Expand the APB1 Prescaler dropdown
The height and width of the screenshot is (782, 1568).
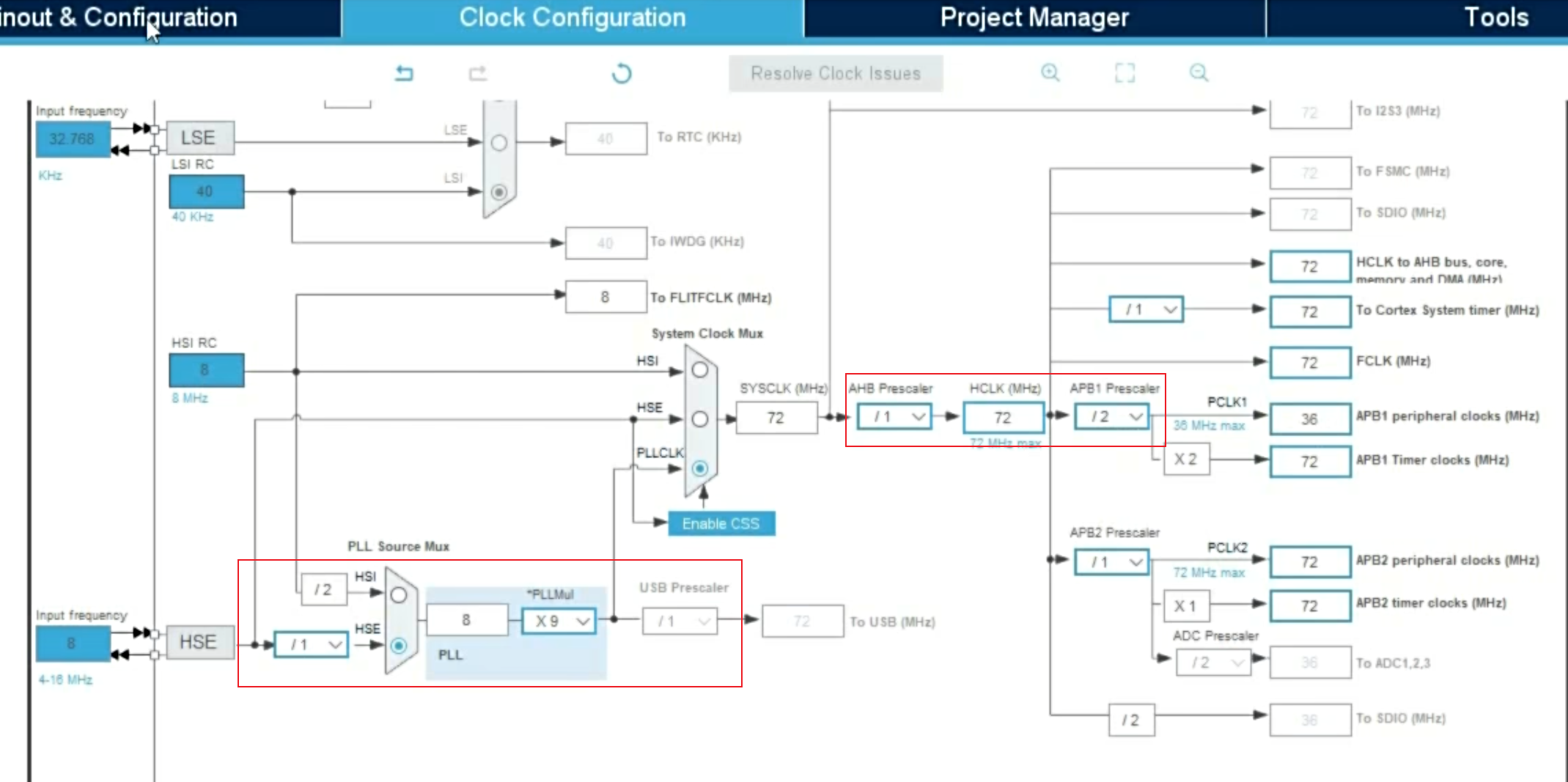[1112, 417]
